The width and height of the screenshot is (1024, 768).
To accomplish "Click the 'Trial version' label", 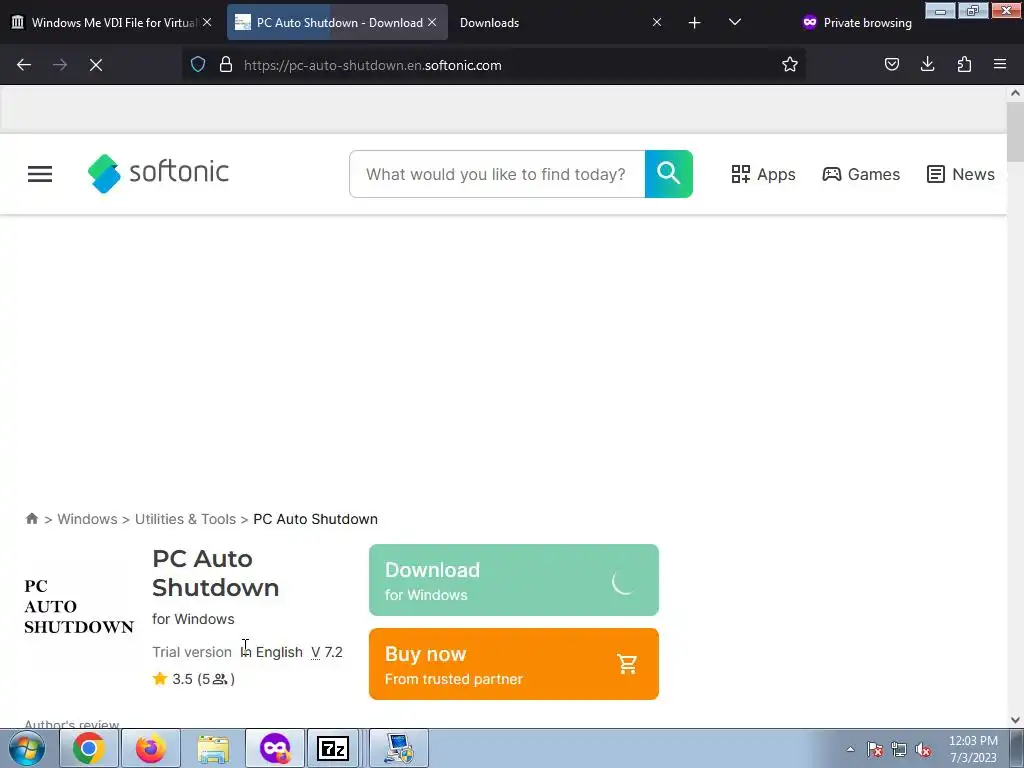I will (192, 652).
